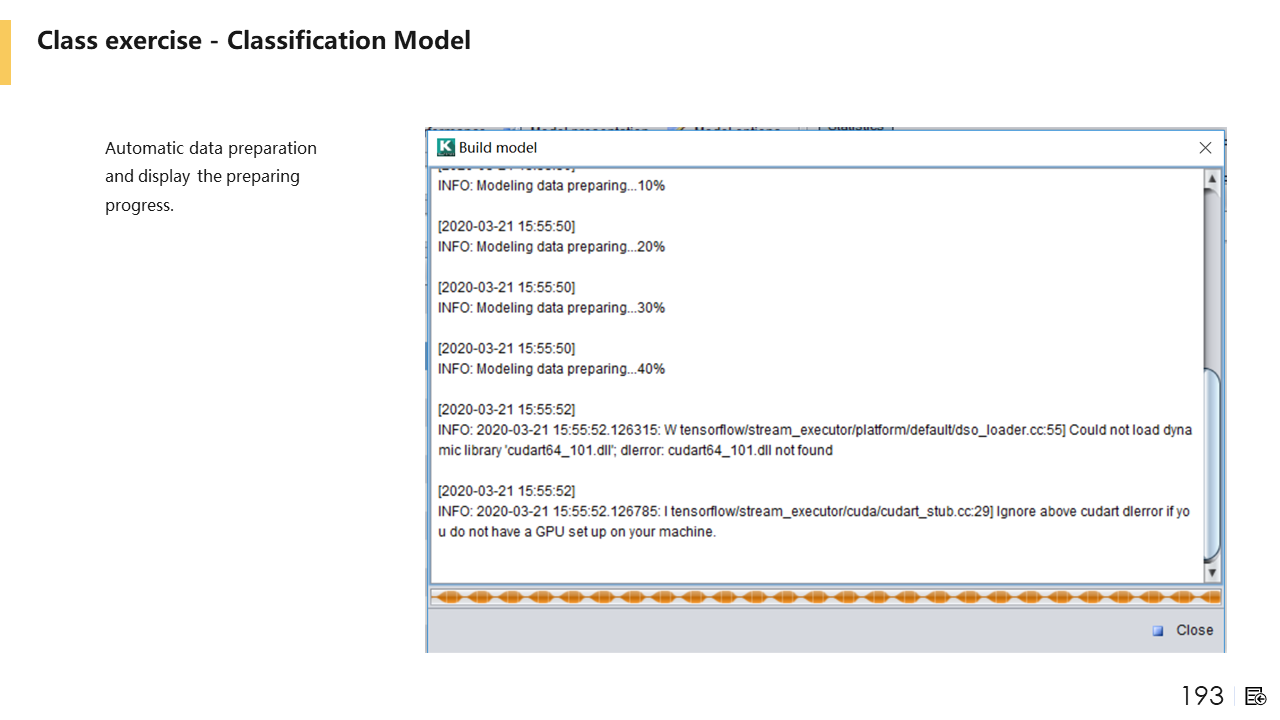Image resolution: width=1280 pixels, height=720 pixels.
Task: Click the vertical scrollbar thumb of the log
Action: (x=1212, y=465)
